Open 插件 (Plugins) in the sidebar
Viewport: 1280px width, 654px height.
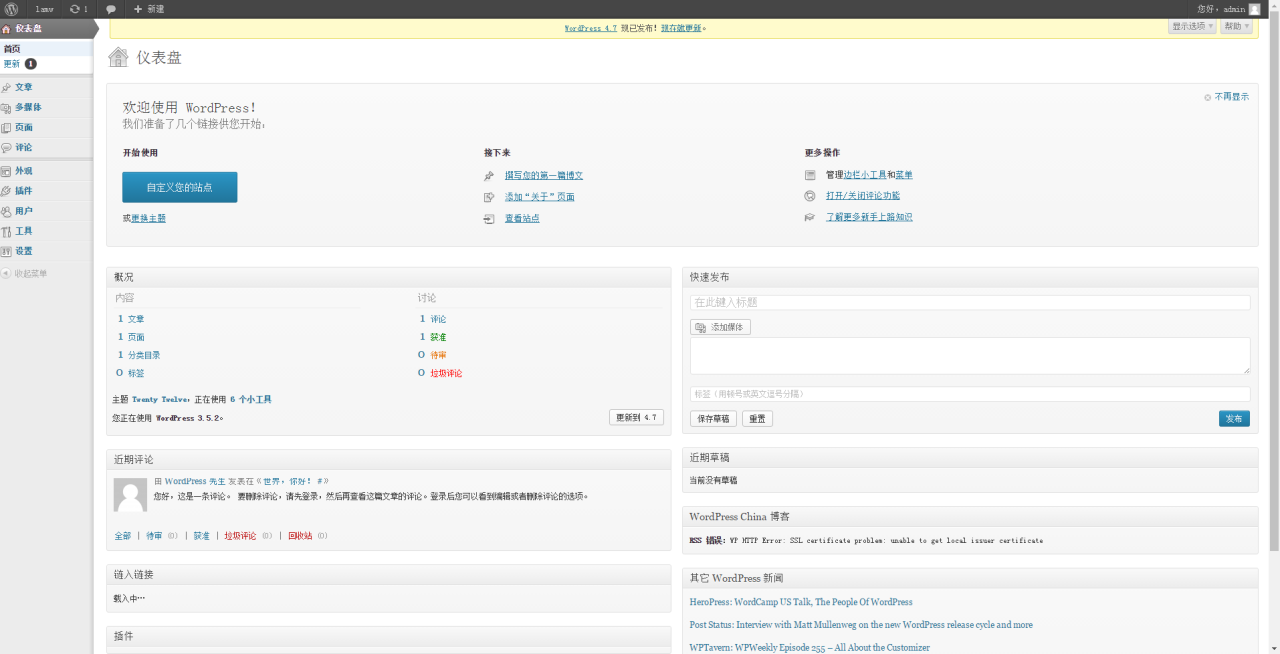(23, 190)
